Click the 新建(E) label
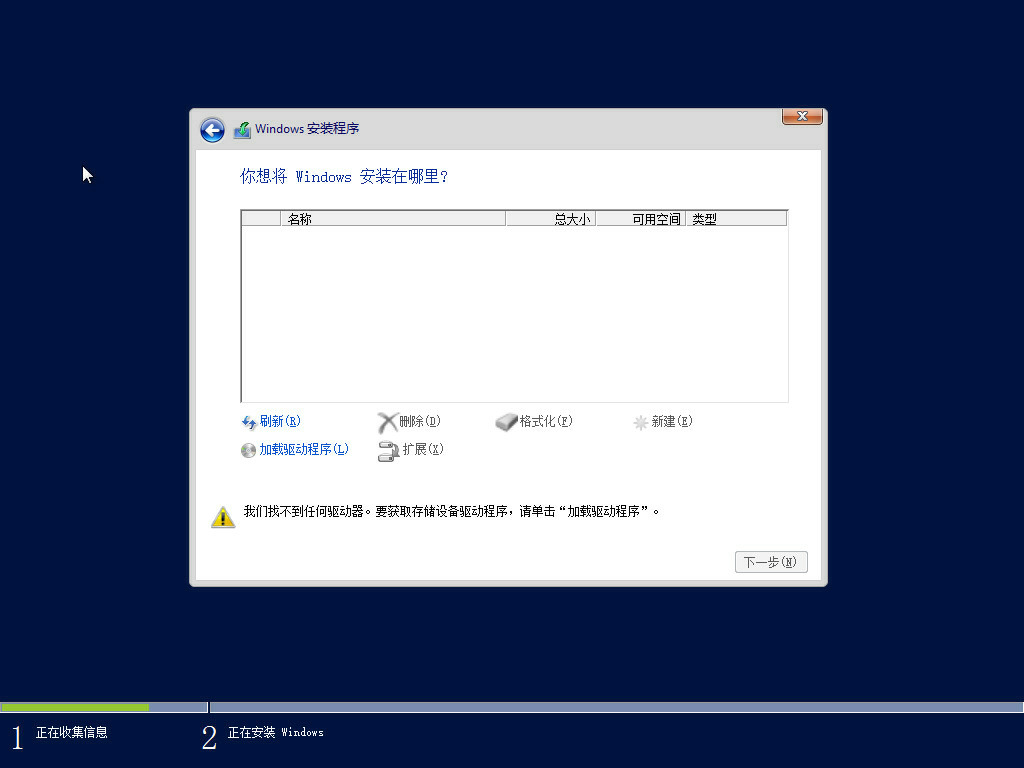Image resolution: width=1024 pixels, height=768 pixels. [x=671, y=421]
